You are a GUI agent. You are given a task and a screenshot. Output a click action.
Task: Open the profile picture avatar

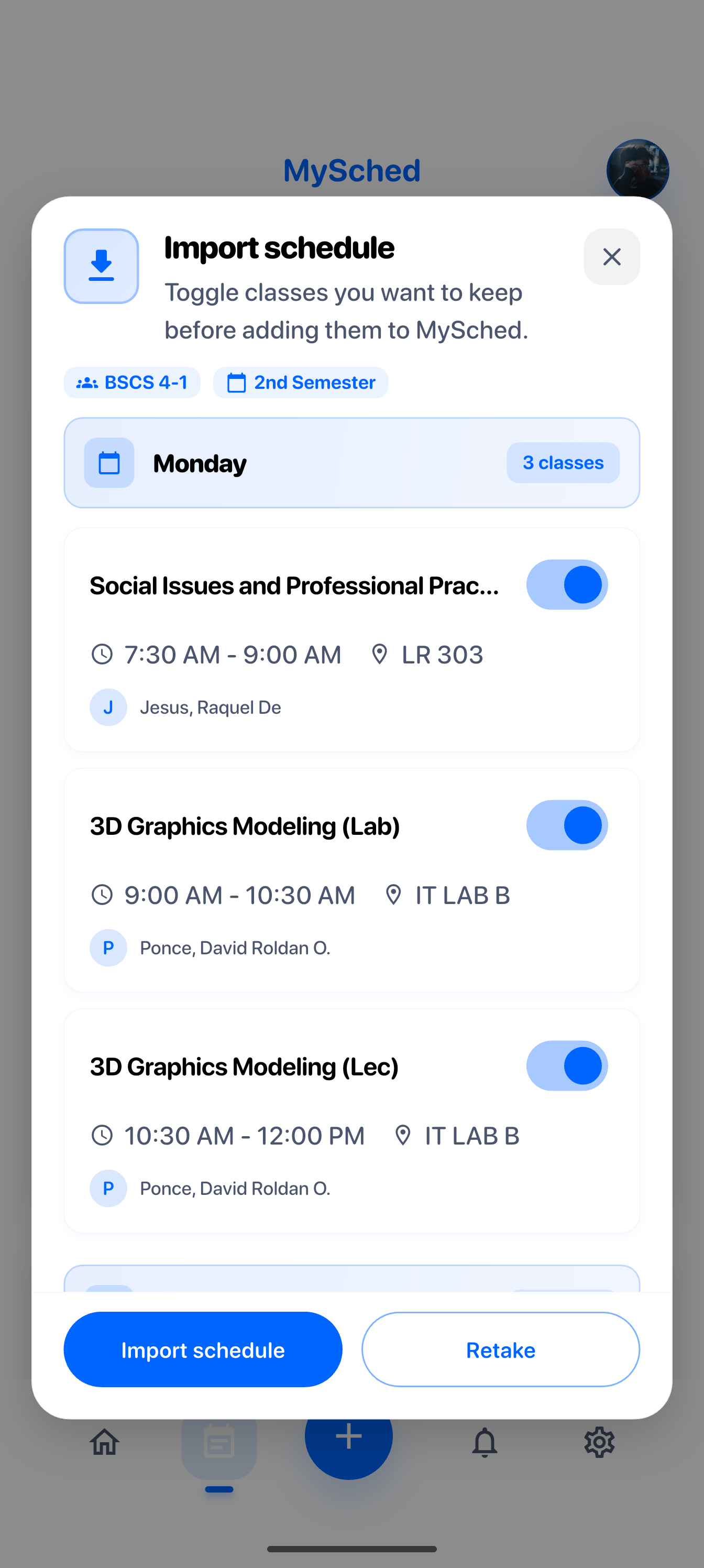637,169
